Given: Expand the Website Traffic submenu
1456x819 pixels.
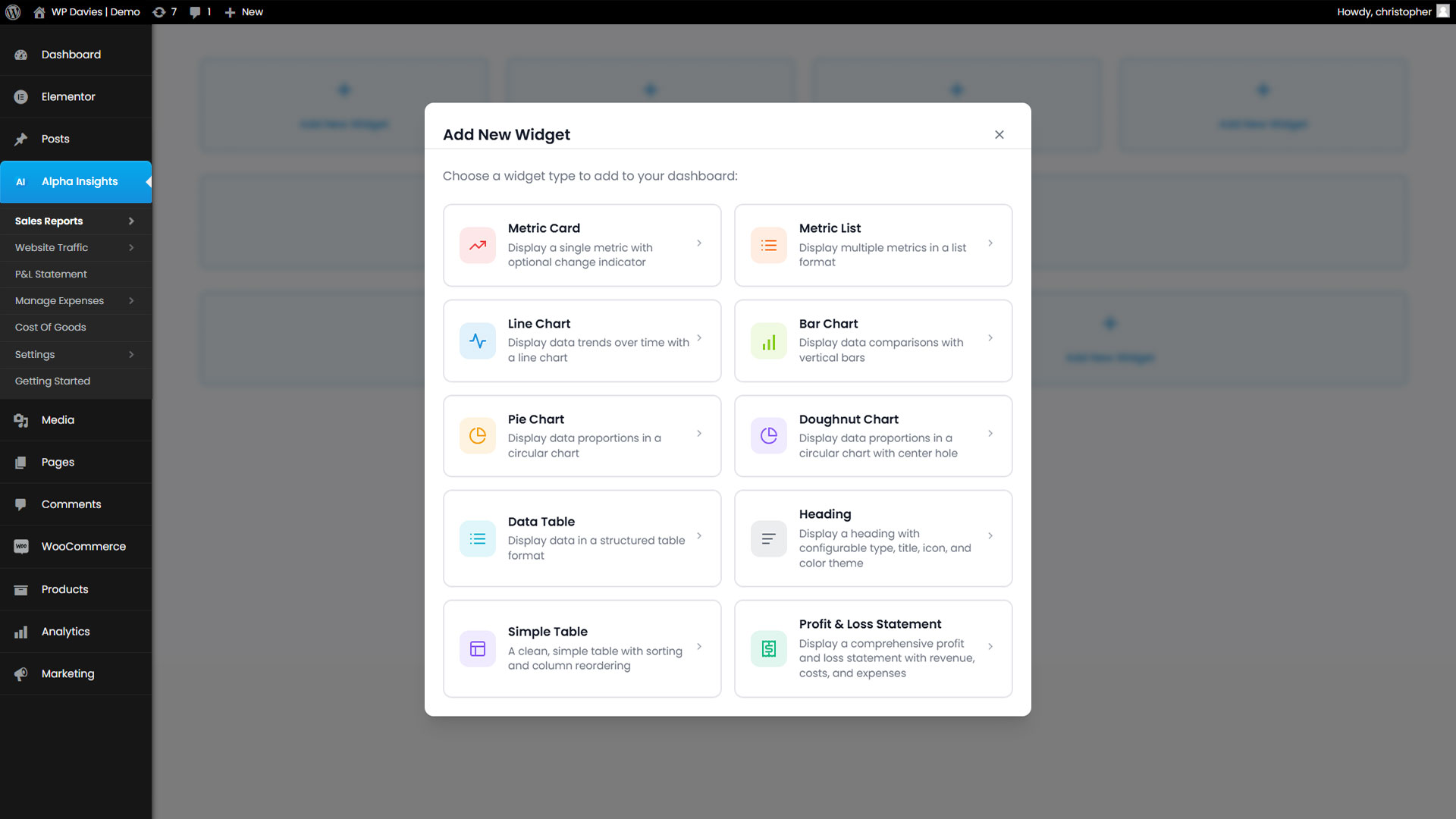Looking at the screenshot, I should (x=130, y=247).
